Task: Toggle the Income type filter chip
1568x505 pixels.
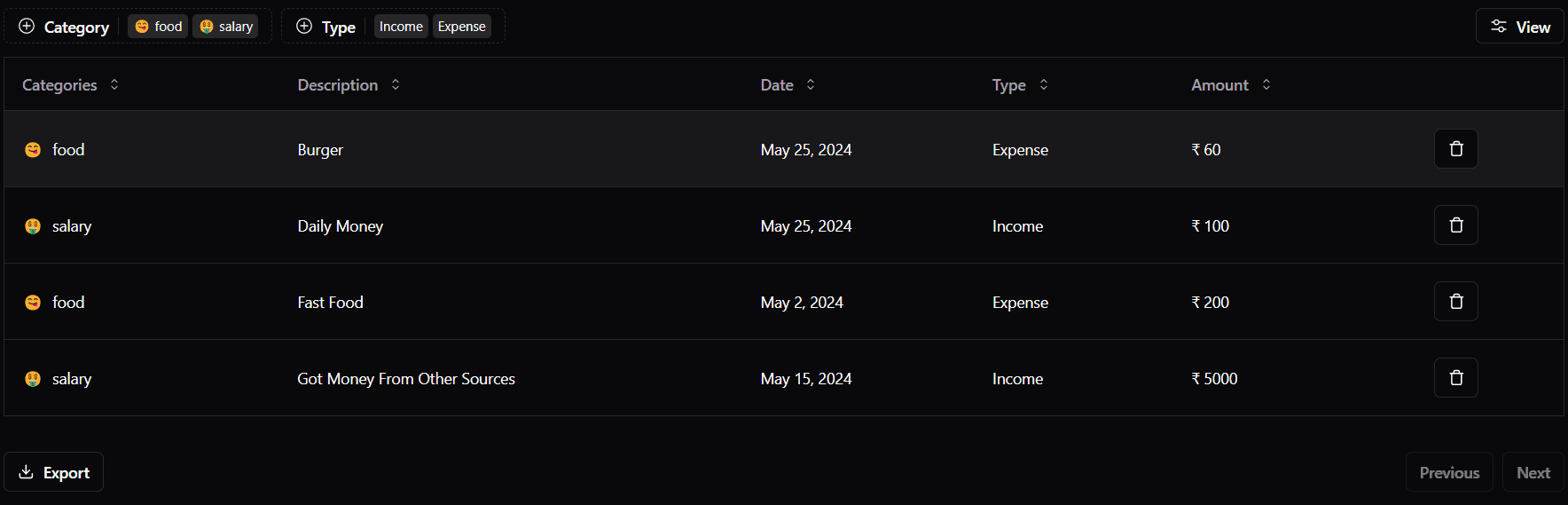Action: pyautogui.click(x=401, y=27)
